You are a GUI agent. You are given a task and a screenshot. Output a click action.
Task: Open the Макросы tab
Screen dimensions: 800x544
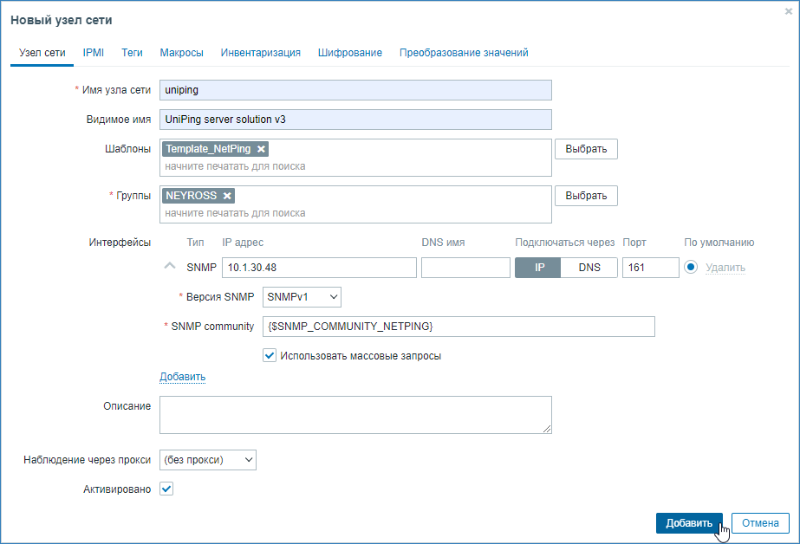click(x=182, y=53)
